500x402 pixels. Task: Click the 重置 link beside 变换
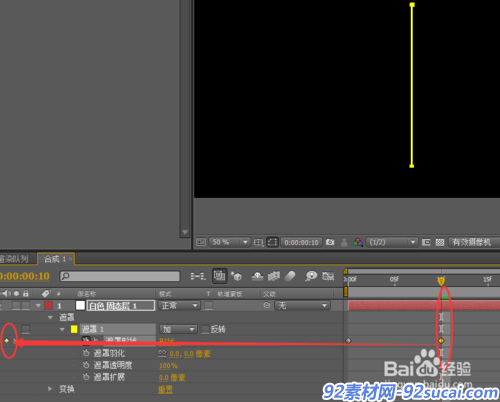[166, 389]
